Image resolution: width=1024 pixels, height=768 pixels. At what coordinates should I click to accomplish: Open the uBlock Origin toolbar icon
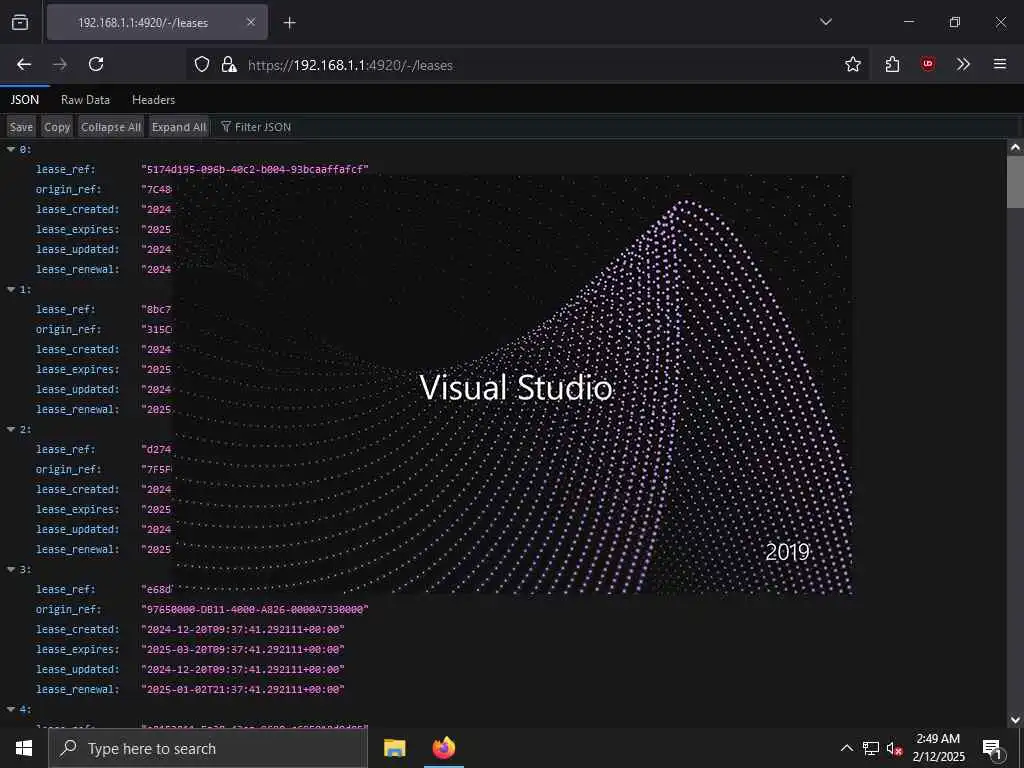coord(927,64)
